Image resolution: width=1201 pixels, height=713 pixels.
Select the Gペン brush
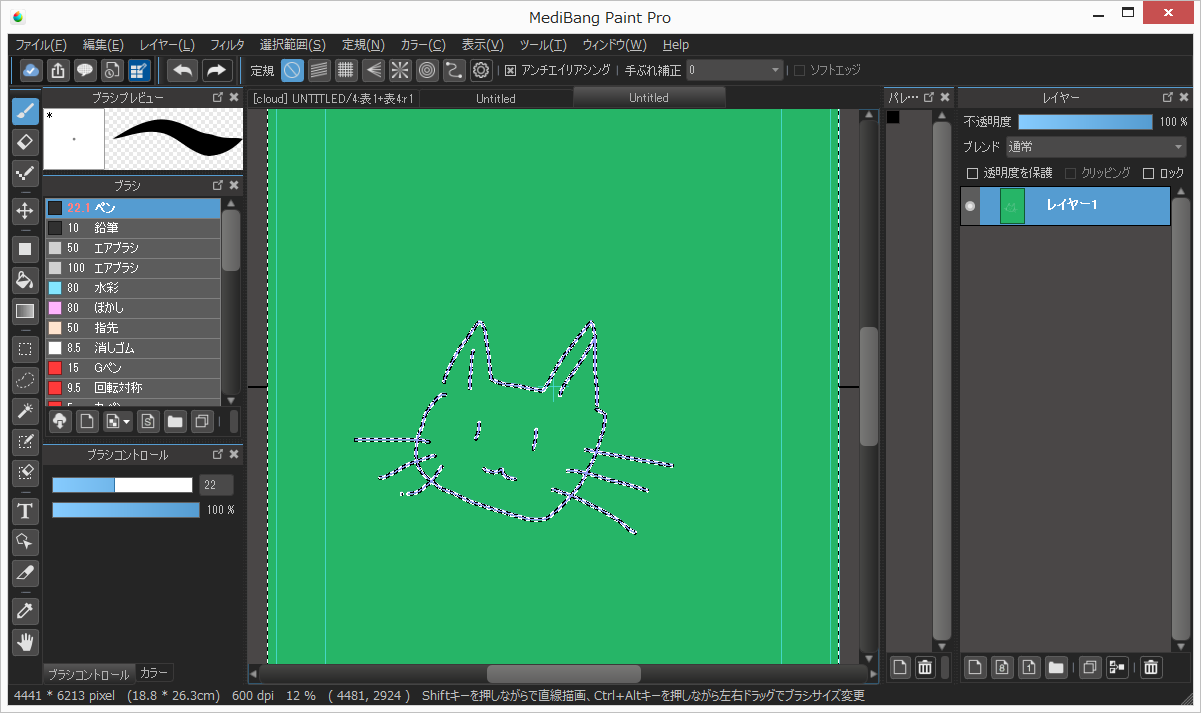(132, 368)
